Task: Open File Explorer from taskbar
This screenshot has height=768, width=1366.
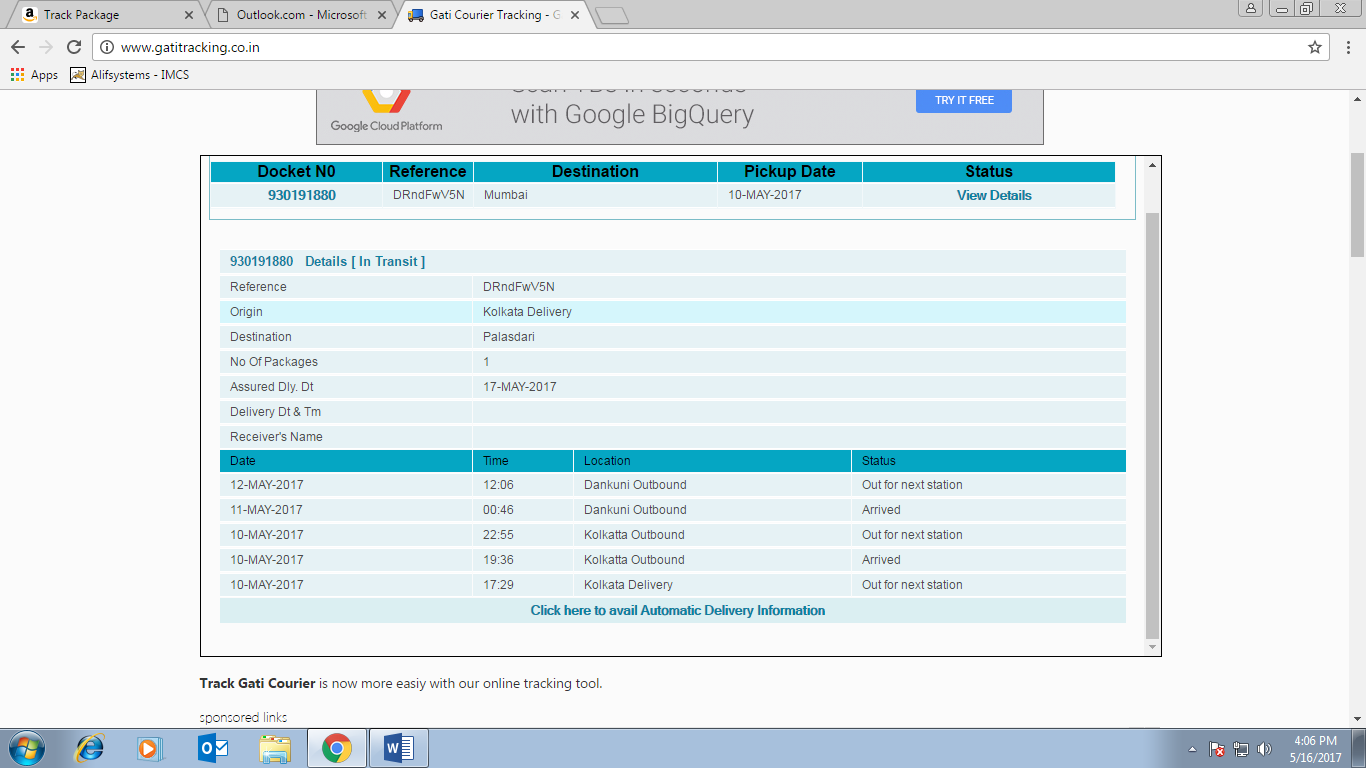Action: pyautogui.click(x=275, y=748)
